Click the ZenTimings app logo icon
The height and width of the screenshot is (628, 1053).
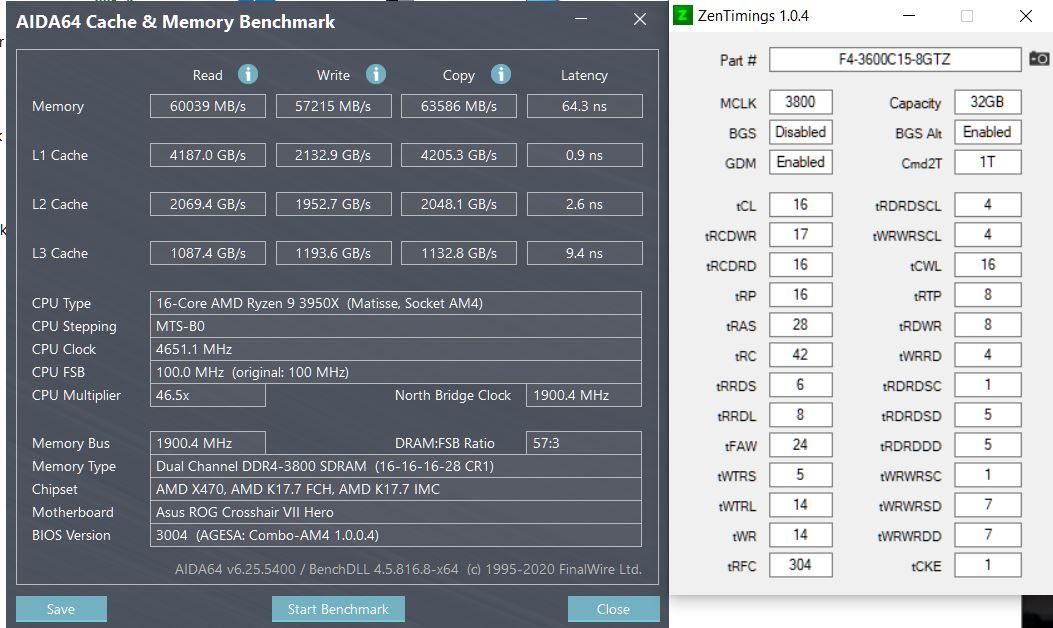(682, 15)
